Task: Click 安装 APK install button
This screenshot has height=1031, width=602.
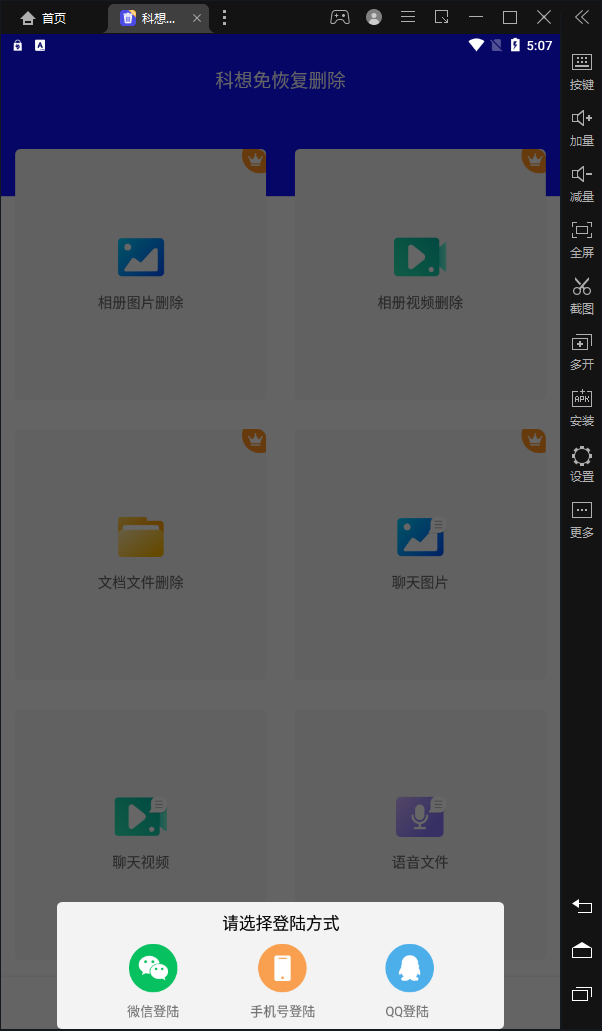Action: point(582,408)
